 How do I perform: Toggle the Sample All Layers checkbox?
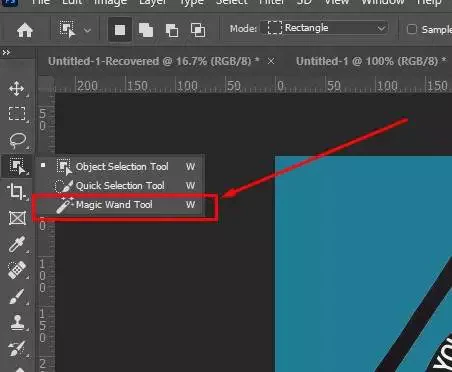[x=412, y=29]
